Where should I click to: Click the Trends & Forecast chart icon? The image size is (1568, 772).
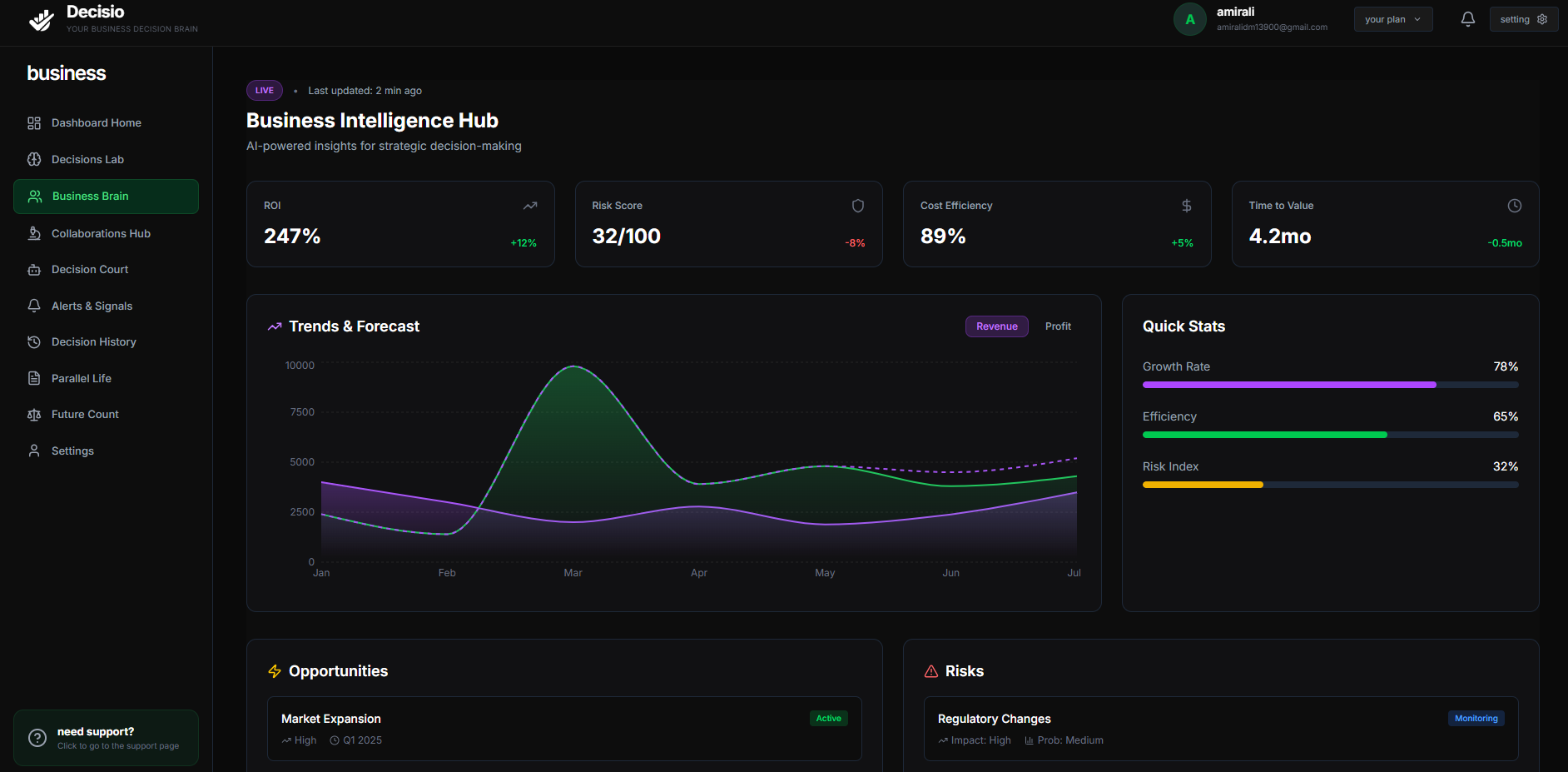pos(275,326)
